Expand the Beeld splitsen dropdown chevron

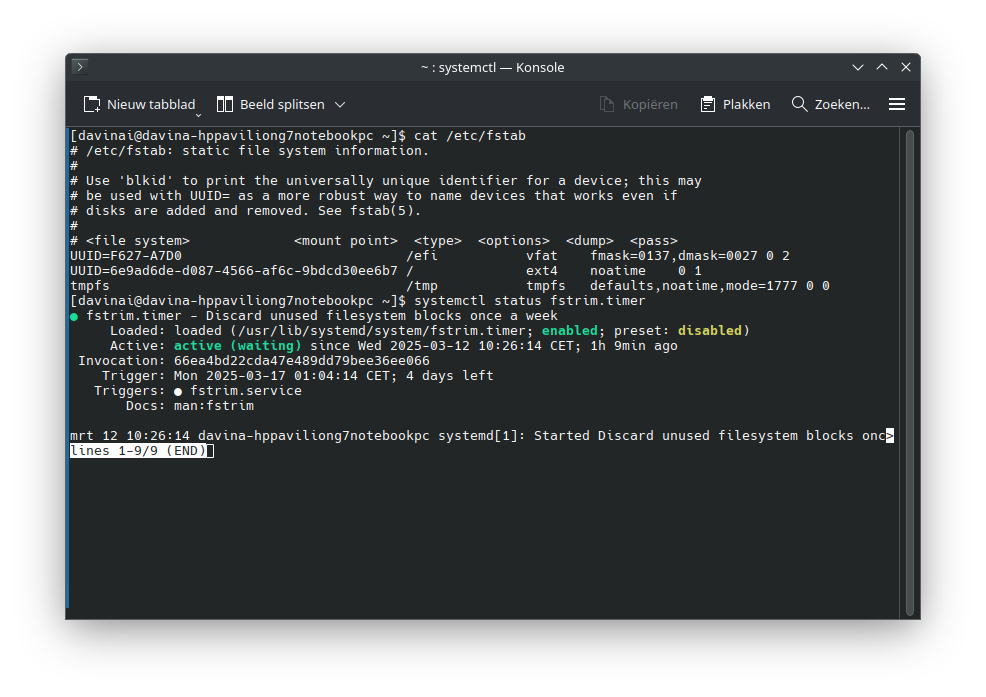340,104
